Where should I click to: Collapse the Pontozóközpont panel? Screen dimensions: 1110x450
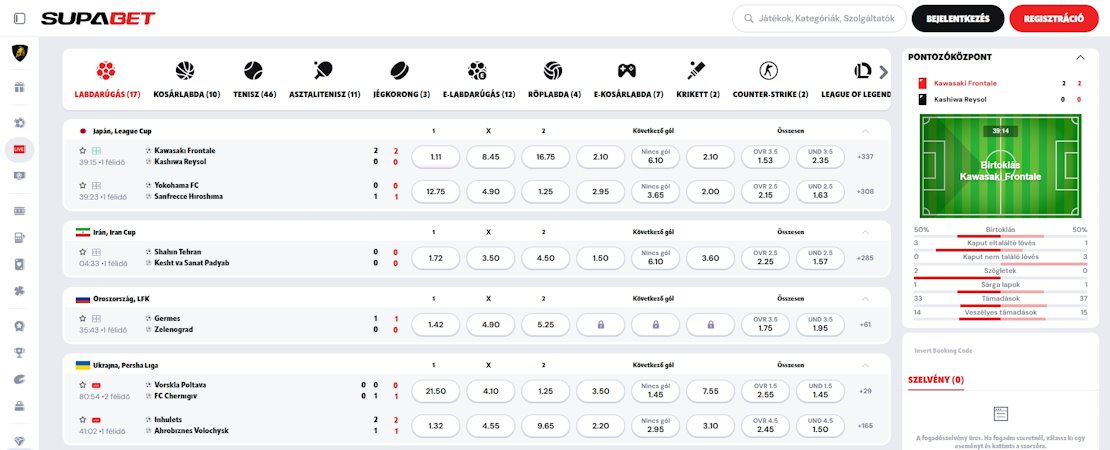coord(1080,57)
